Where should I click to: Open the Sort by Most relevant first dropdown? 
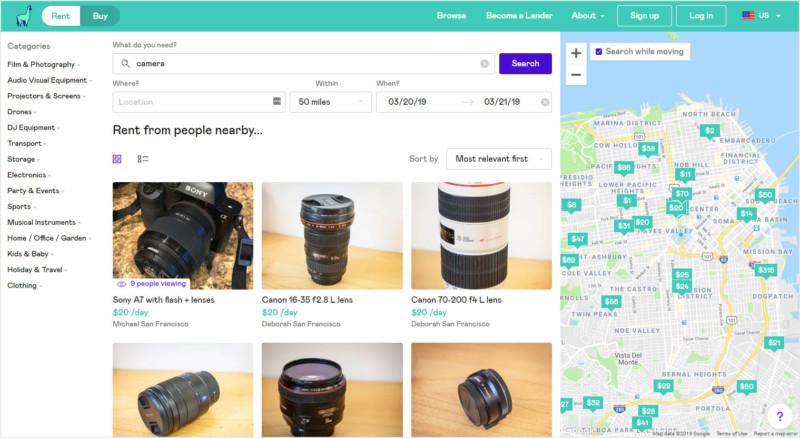pyautogui.click(x=499, y=159)
